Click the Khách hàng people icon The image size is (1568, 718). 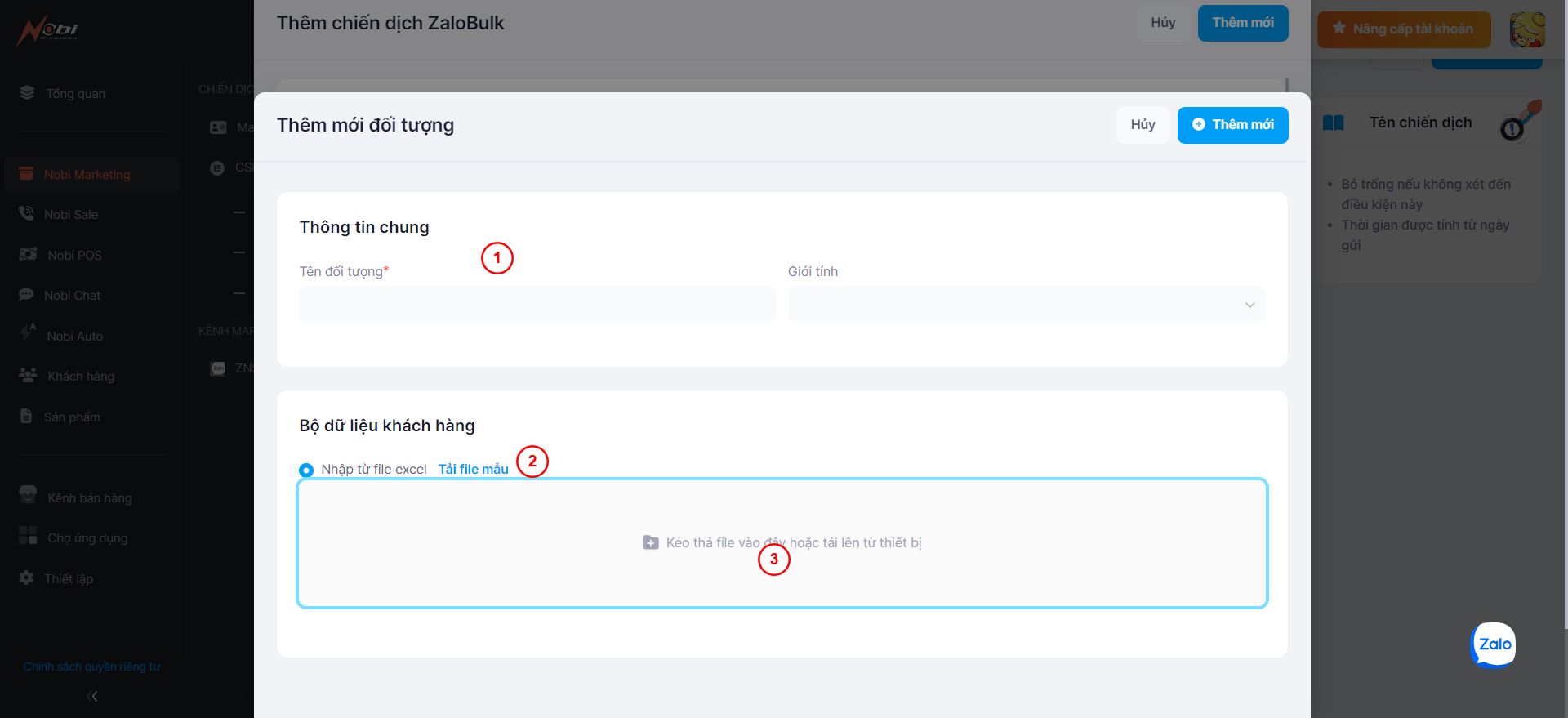pyautogui.click(x=28, y=376)
